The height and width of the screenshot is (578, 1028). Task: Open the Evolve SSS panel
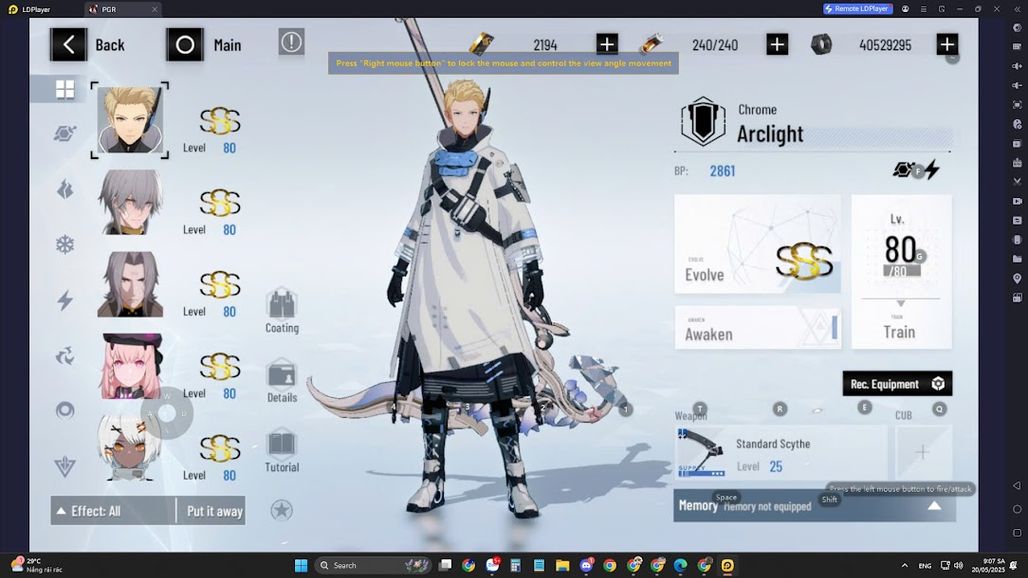coord(757,244)
